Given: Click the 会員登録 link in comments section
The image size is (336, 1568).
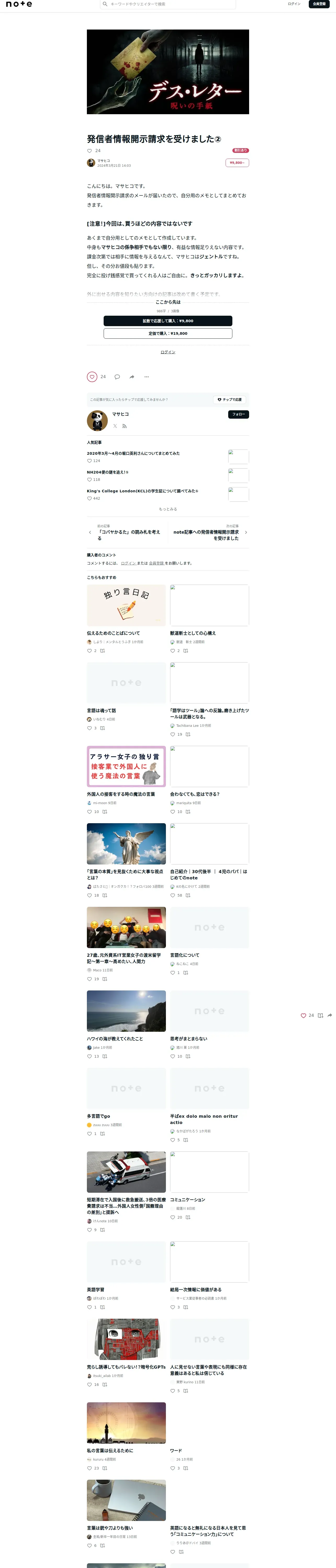Looking at the screenshot, I should point(156,563).
